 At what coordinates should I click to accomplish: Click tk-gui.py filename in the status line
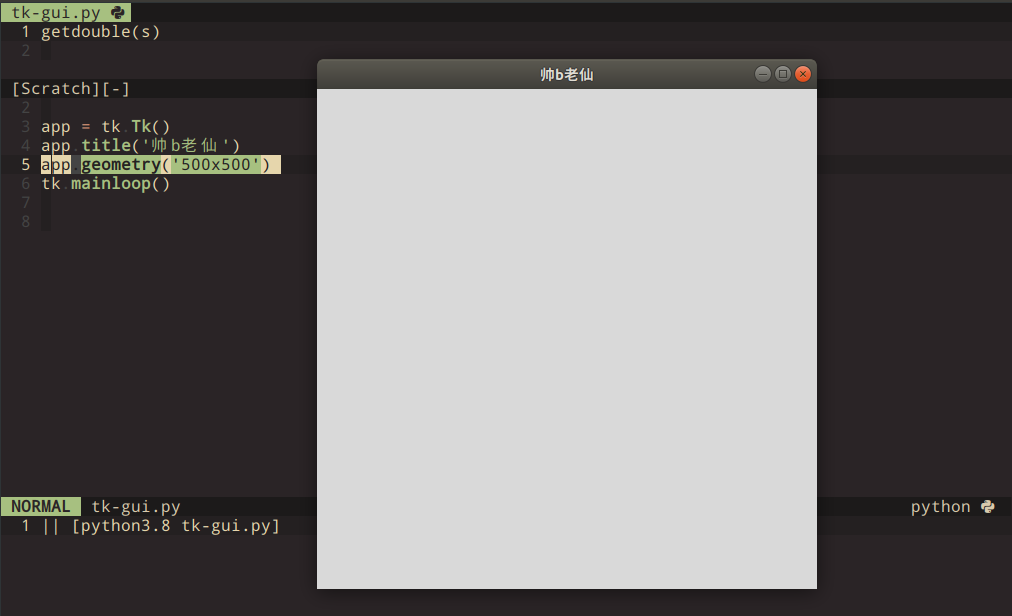136,507
